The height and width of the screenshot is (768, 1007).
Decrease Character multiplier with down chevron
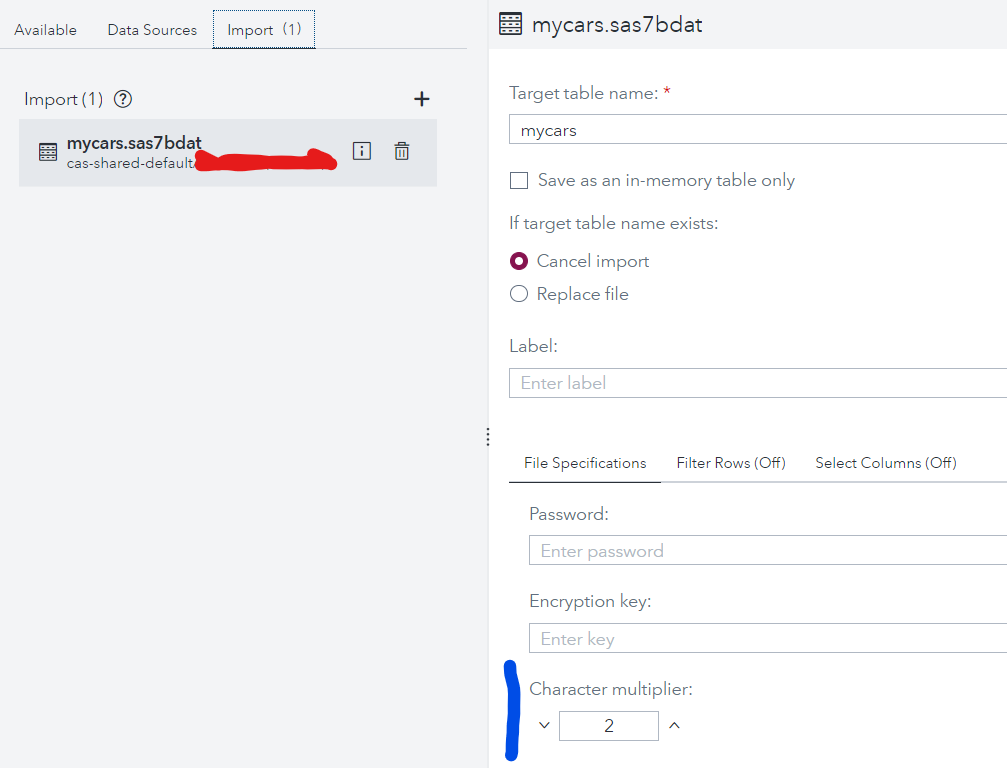(x=544, y=725)
